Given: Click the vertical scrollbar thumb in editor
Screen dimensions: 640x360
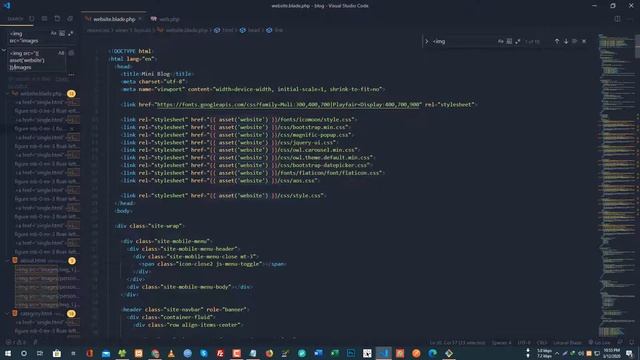Looking at the screenshot, I should point(638,46).
